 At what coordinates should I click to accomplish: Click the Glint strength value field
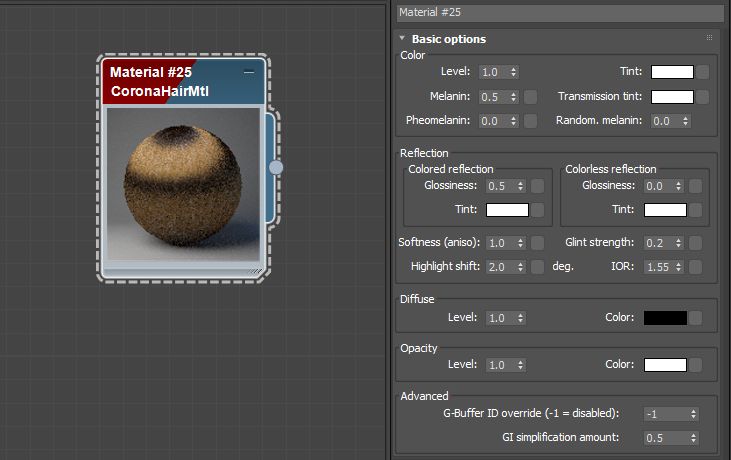(659, 243)
